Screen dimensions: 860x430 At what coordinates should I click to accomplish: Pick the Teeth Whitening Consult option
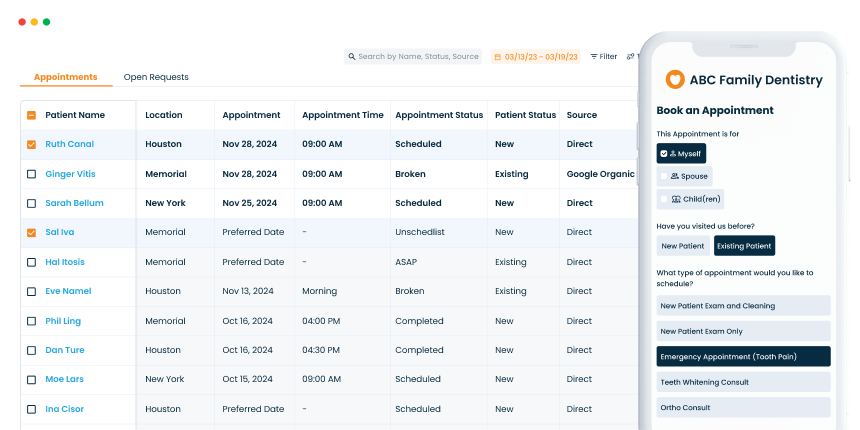[x=743, y=382]
